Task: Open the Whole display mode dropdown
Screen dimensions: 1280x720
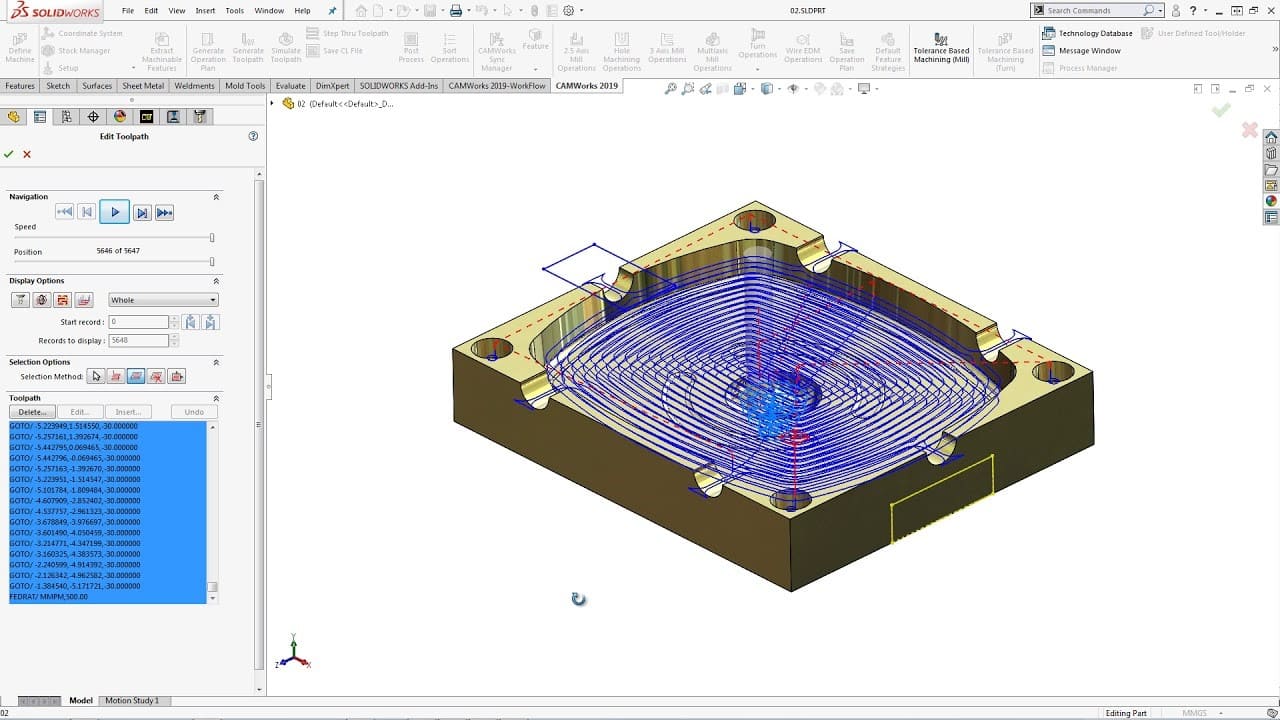Action: coord(163,300)
